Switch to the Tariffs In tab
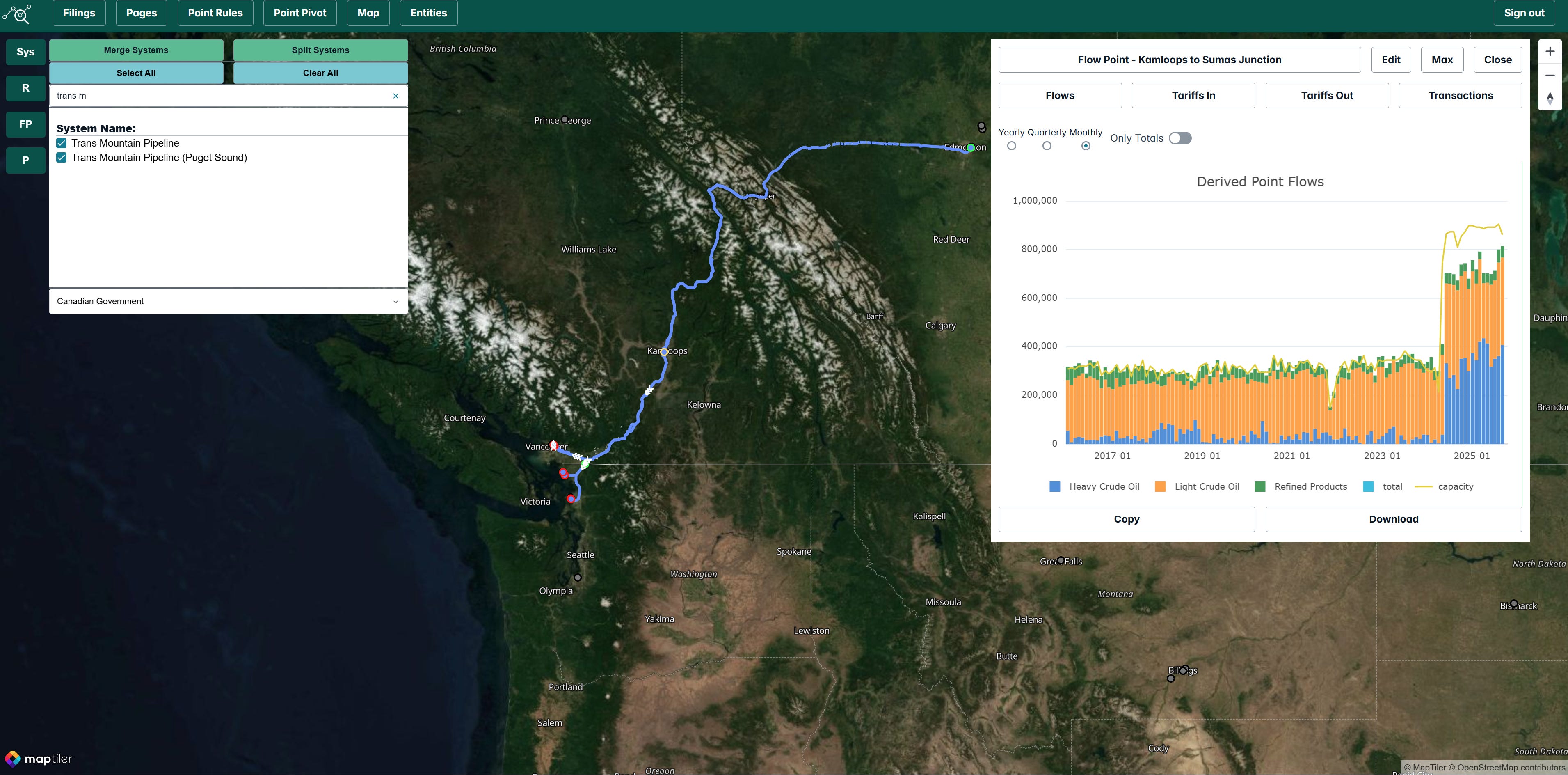1568x775 pixels. tap(1193, 96)
